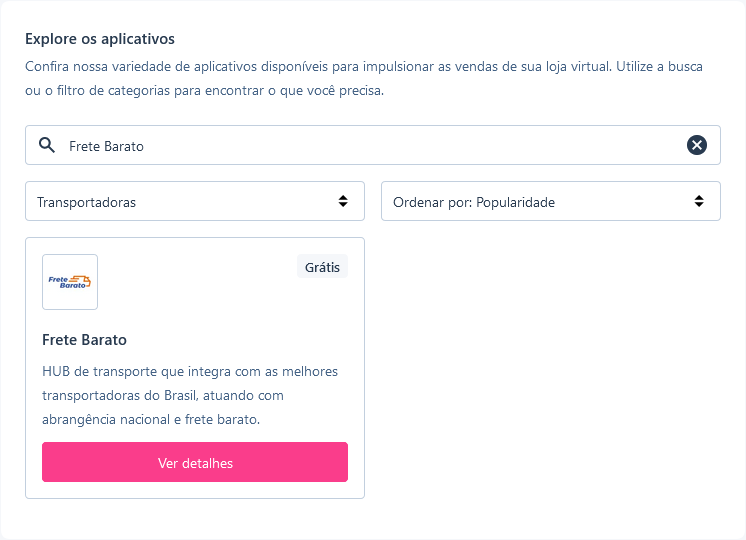The image size is (746, 540).
Task: Click the text 'abrangência nacional e frete barato'
Action: pos(151,419)
